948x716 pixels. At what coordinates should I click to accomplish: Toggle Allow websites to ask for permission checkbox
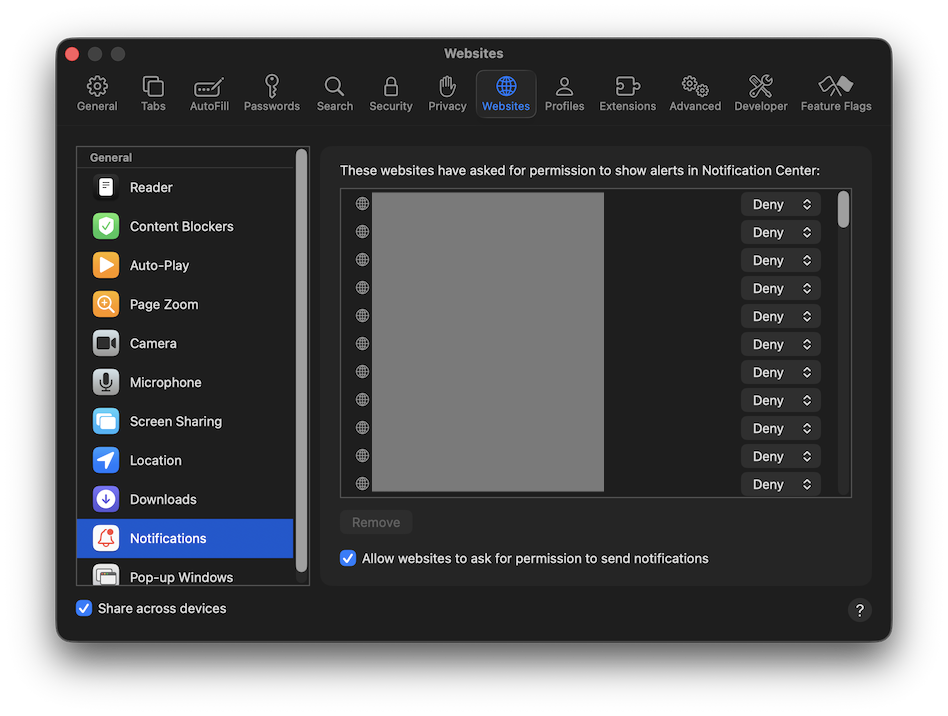click(348, 558)
